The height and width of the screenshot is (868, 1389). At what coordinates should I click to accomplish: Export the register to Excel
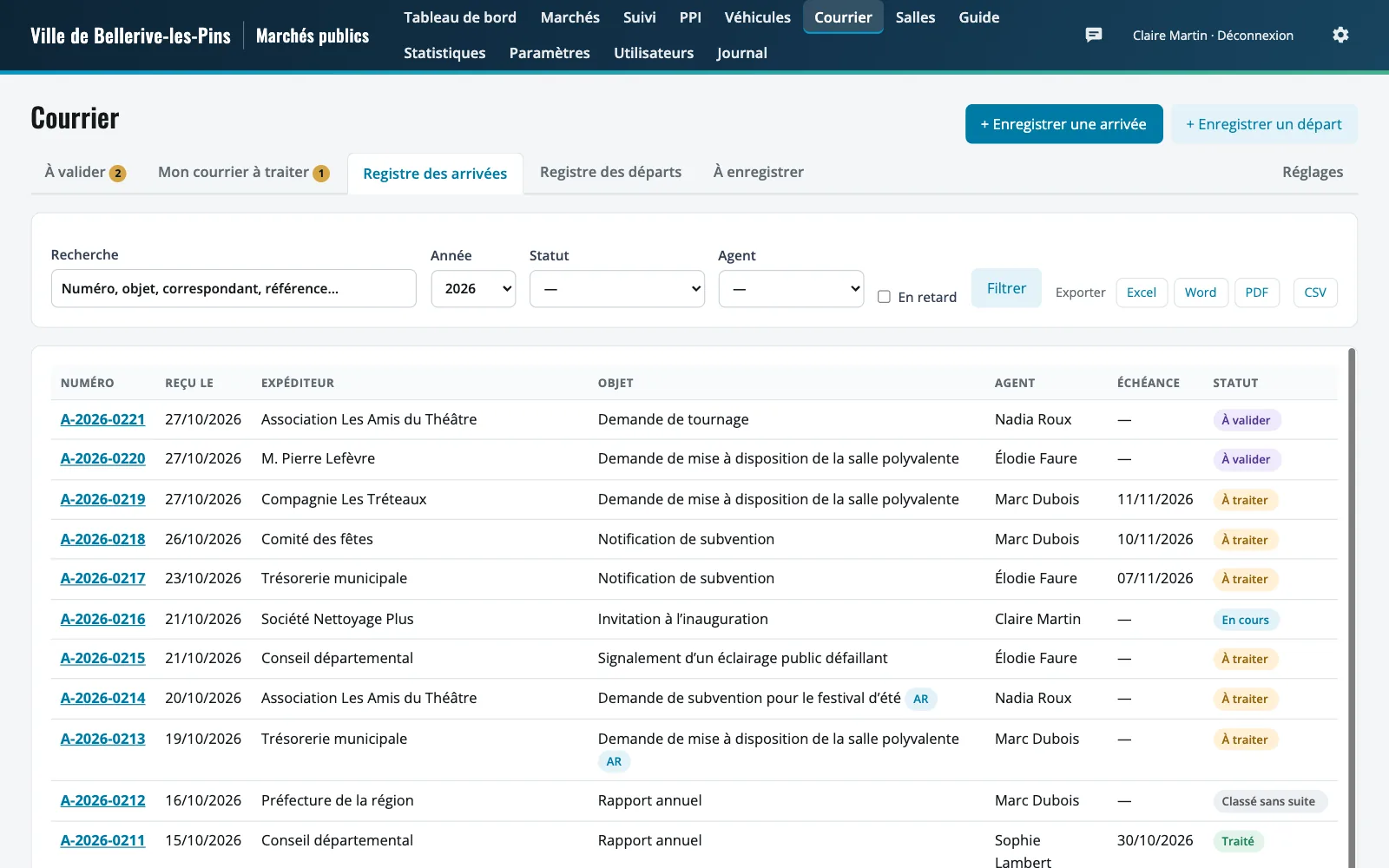pos(1142,293)
